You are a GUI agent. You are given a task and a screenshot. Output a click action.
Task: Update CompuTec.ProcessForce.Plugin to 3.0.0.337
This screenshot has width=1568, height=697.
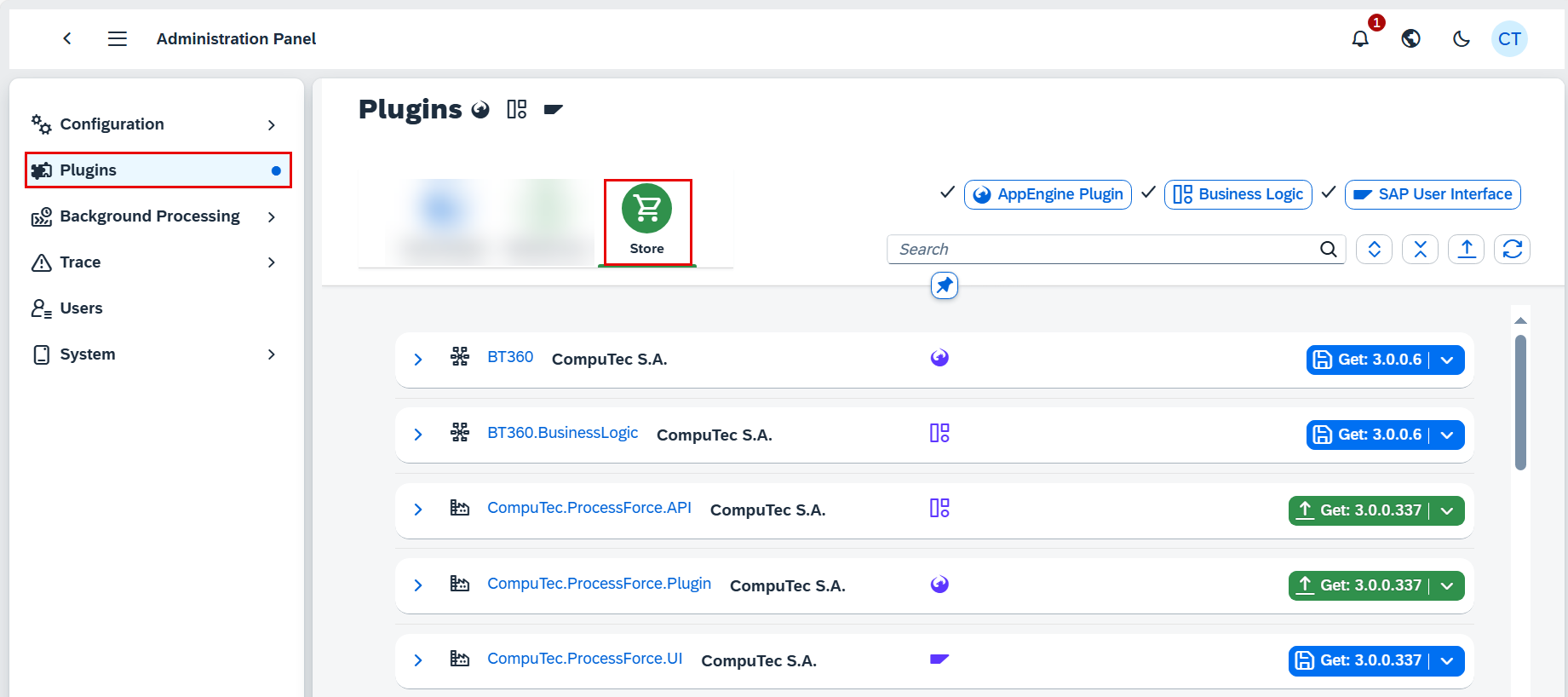1359,585
